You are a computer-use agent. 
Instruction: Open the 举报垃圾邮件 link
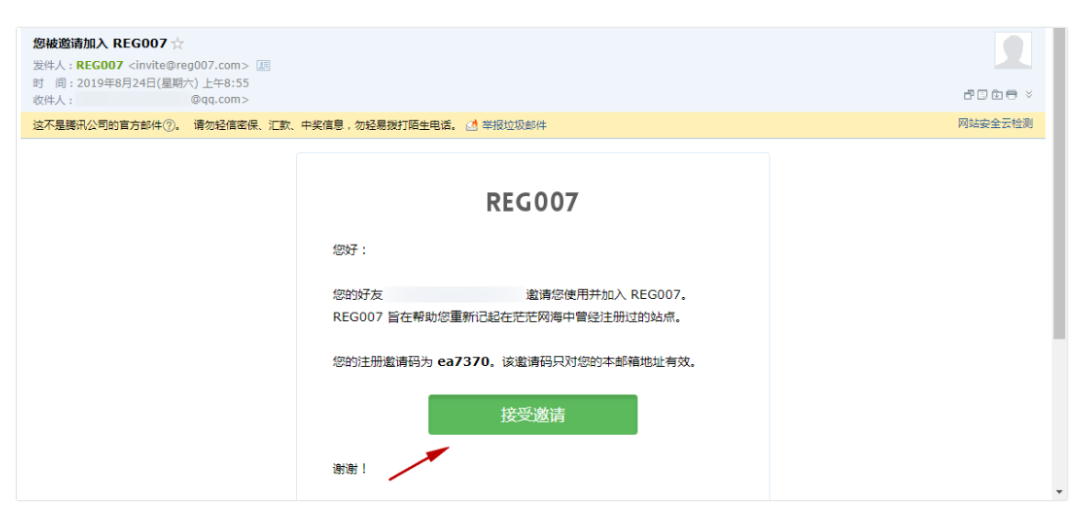coord(514,126)
